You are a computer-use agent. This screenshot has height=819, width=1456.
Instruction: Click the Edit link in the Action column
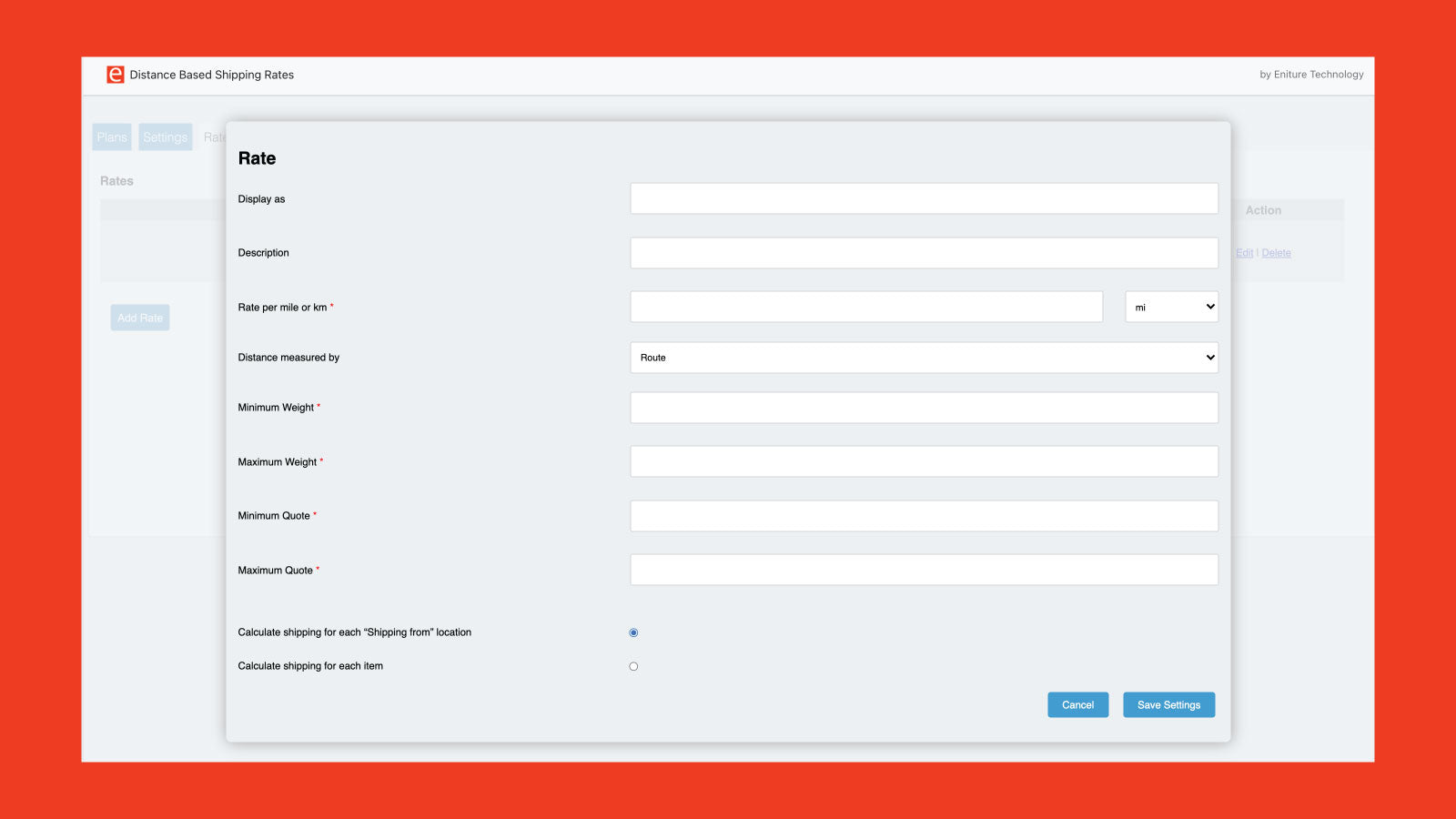pos(1244,252)
